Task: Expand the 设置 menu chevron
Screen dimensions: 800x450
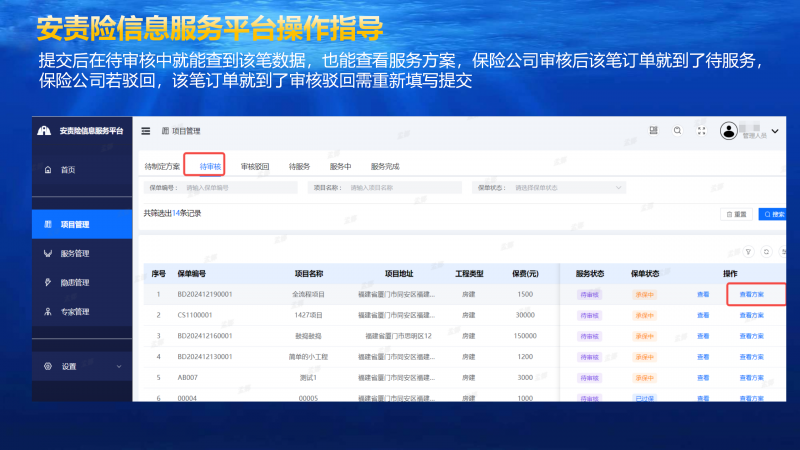Action: point(119,366)
